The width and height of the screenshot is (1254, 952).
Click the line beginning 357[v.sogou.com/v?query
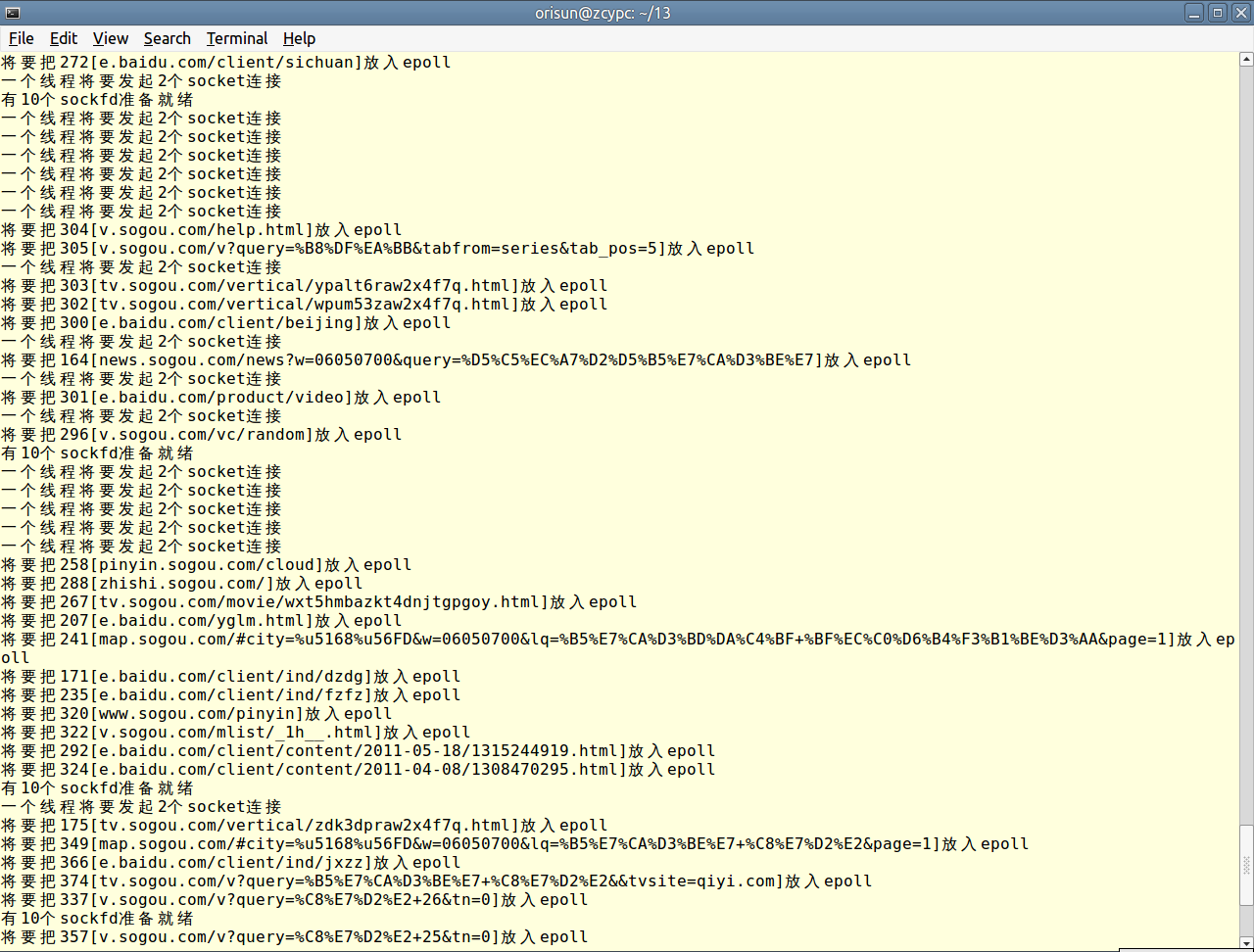click(x=295, y=936)
